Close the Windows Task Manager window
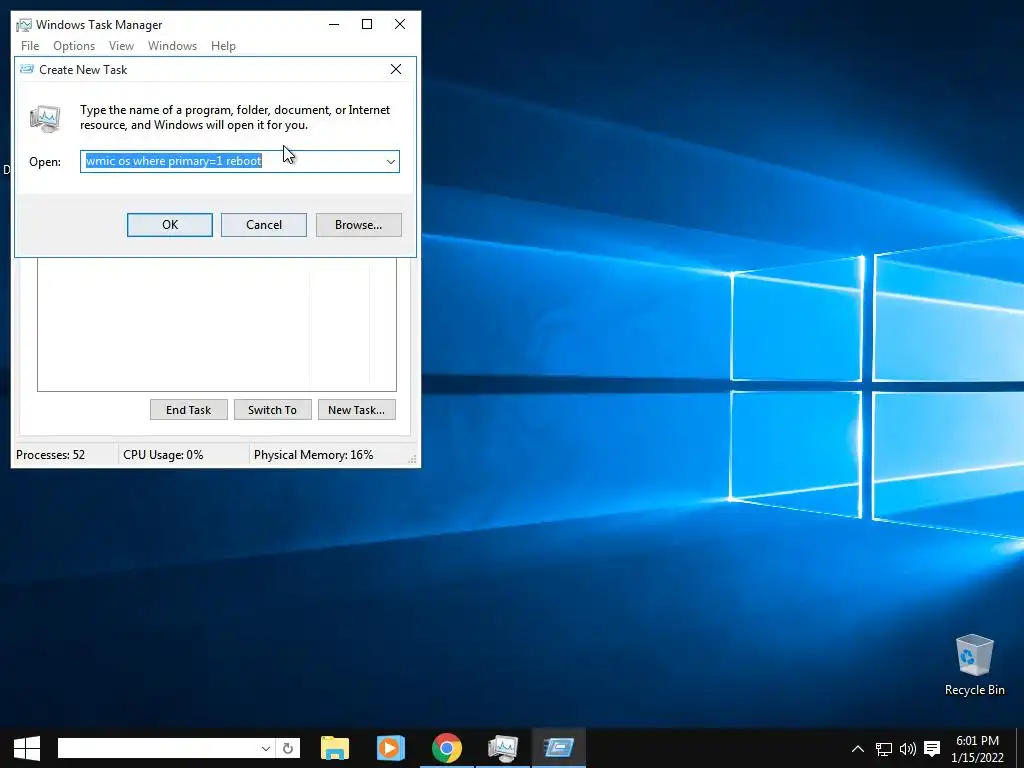Screen dimensions: 1024x768 tap(400, 24)
